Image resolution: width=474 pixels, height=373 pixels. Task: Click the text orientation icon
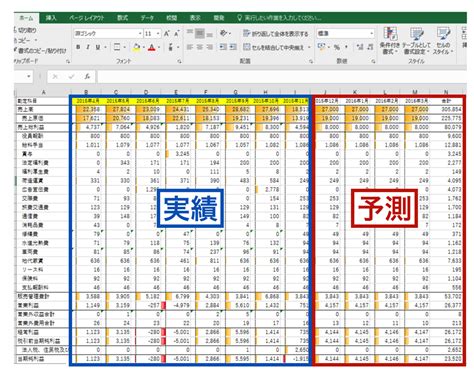(x=224, y=33)
